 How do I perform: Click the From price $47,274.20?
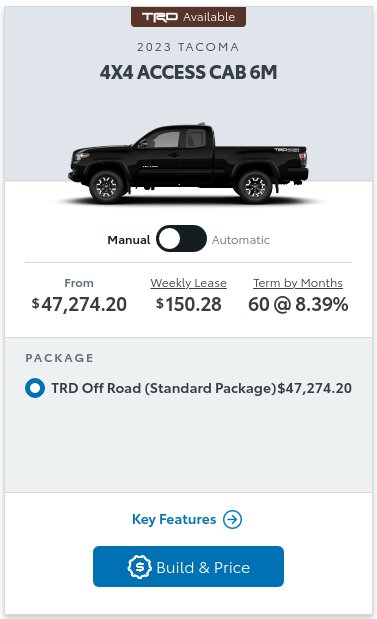79,304
